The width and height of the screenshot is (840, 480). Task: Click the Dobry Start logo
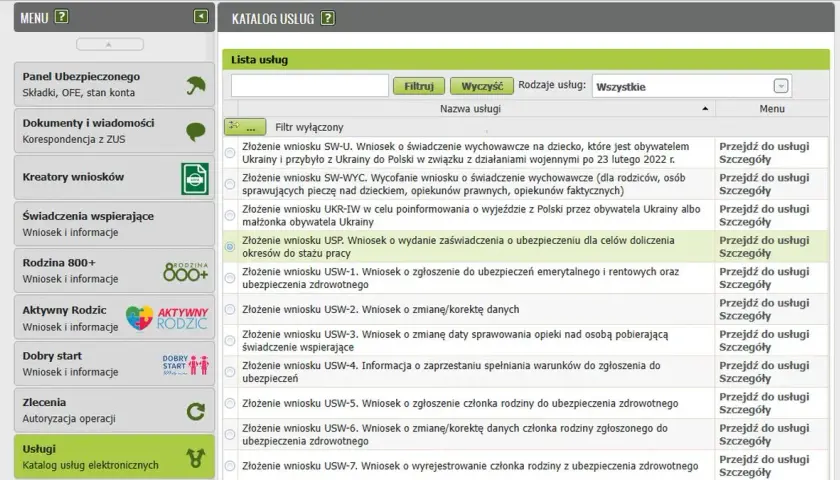[185, 365]
